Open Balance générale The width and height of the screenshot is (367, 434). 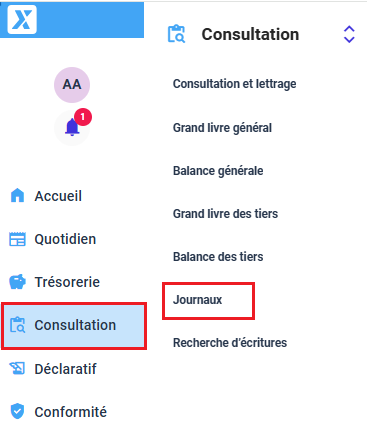pos(218,171)
